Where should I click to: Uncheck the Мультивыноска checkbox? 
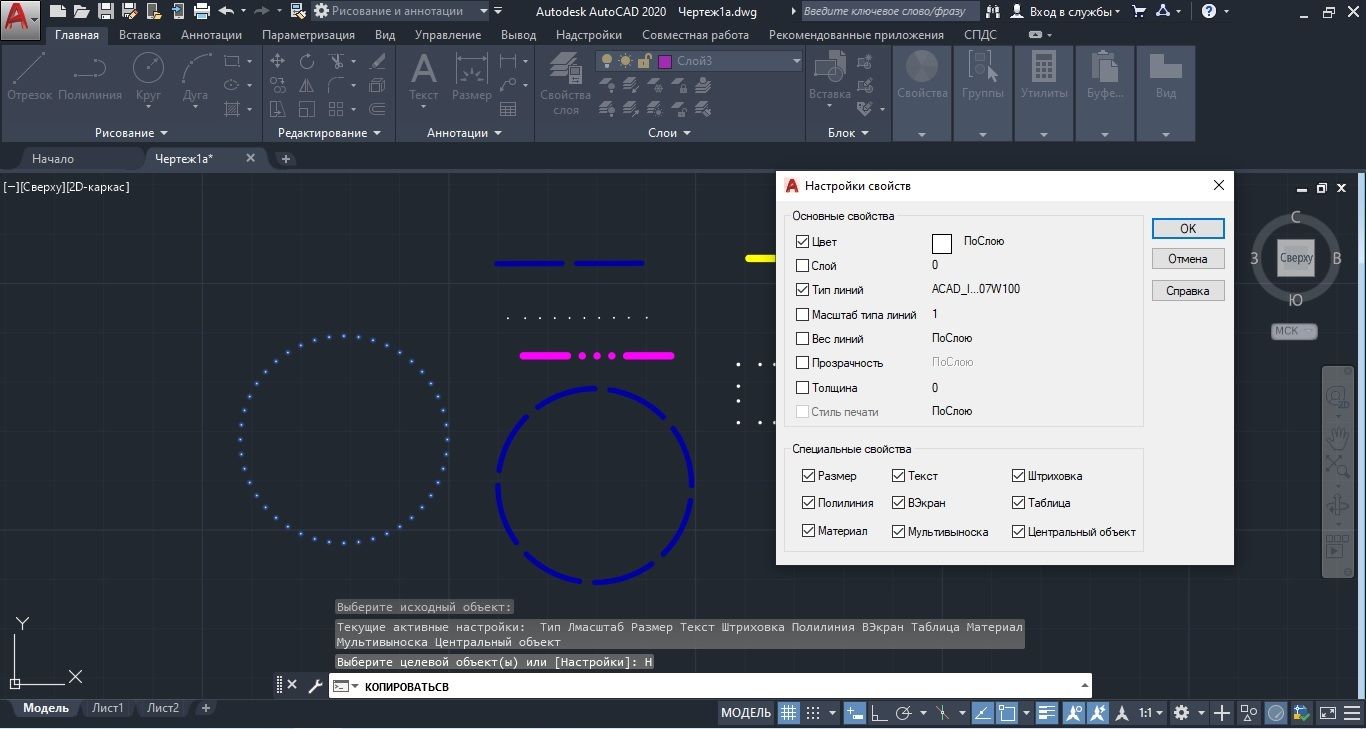pos(898,532)
